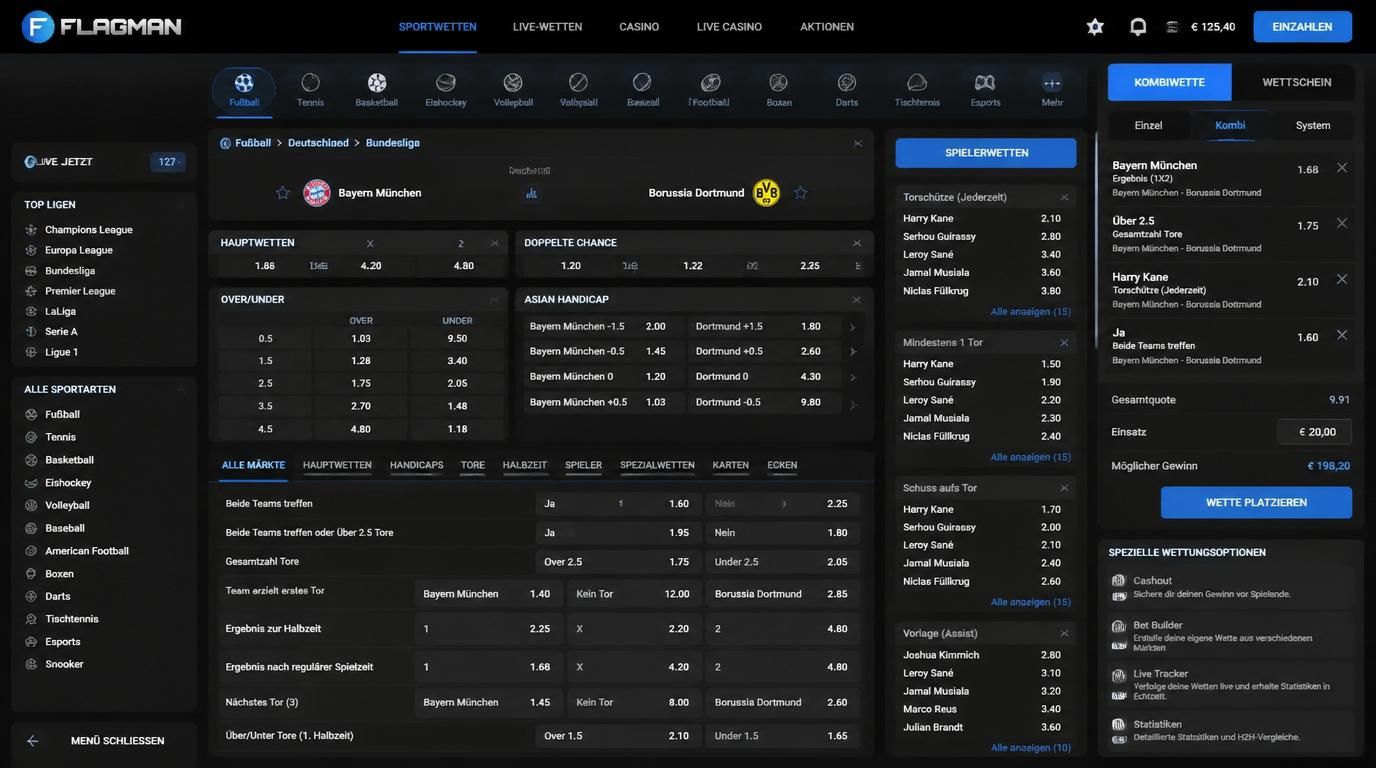1376x768 pixels.
Task: Open the Casino menu item
Action: pos(639,27)
